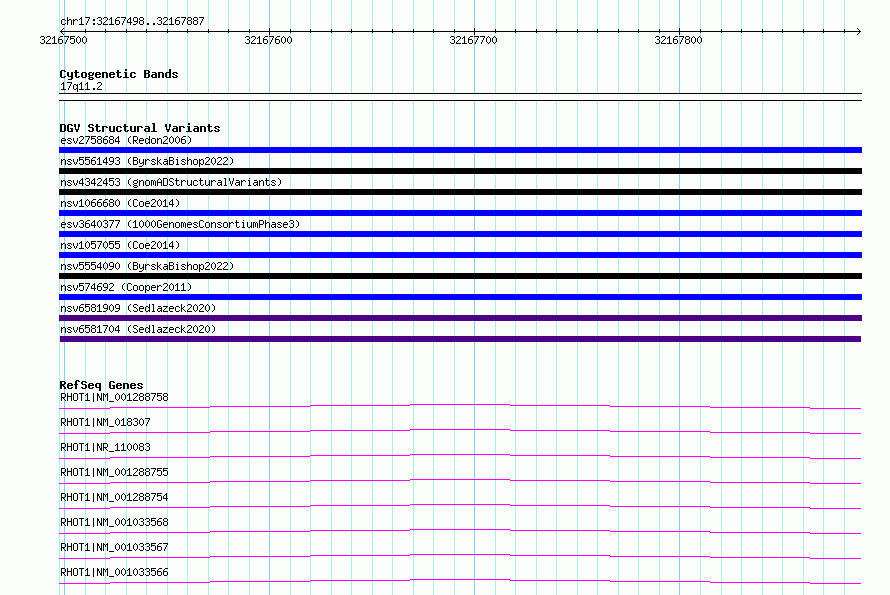Open variant nsv1057055 (Coe2014) label
This screenshot has height=595, width=890.
tap(120, 245)
